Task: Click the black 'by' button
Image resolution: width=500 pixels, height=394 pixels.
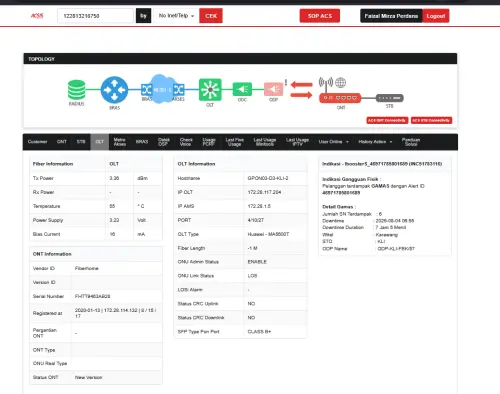Action: [x=143, y=16]
